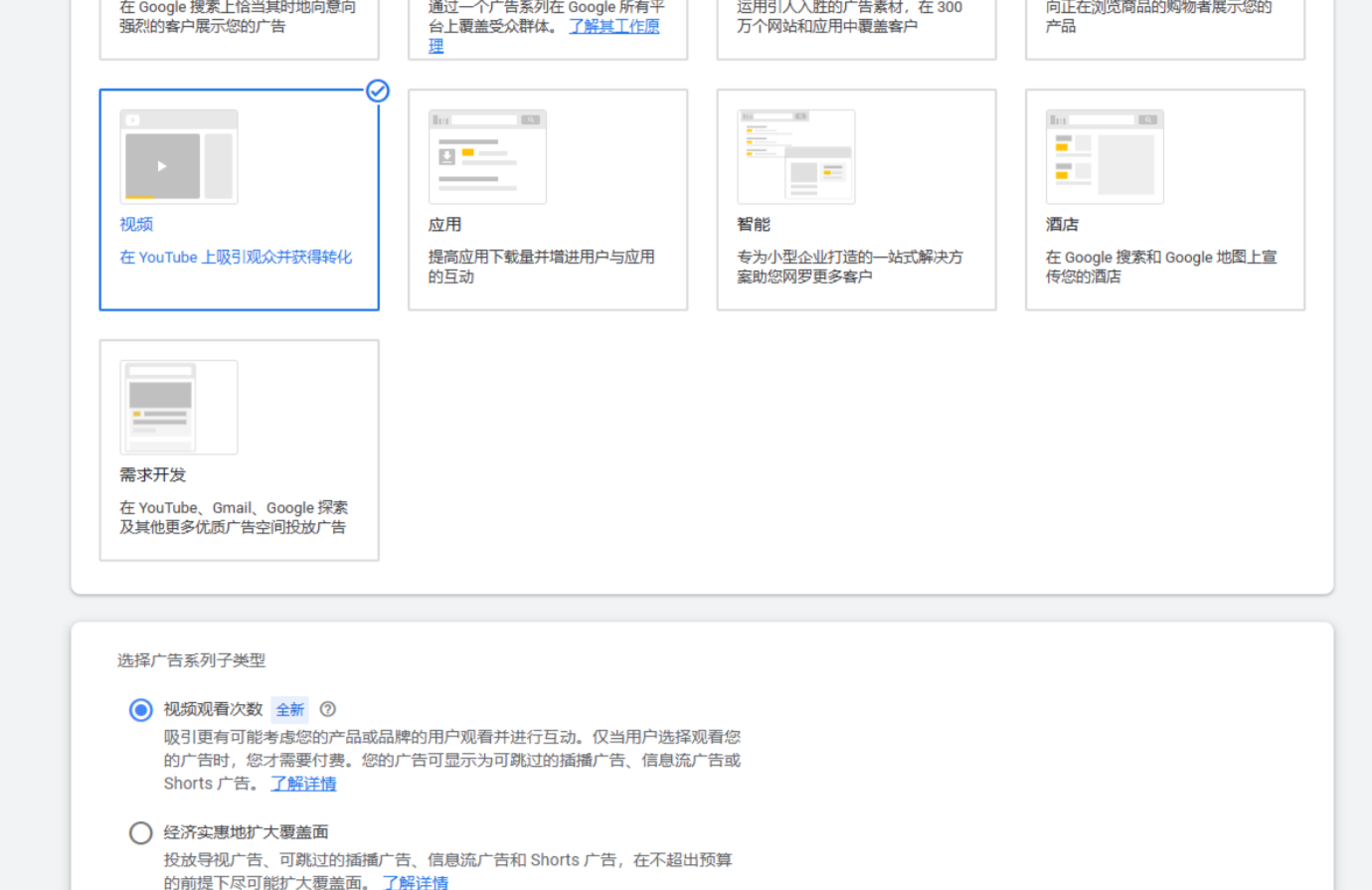Open 了解详情 under 视频观看次数

point(303,784)
